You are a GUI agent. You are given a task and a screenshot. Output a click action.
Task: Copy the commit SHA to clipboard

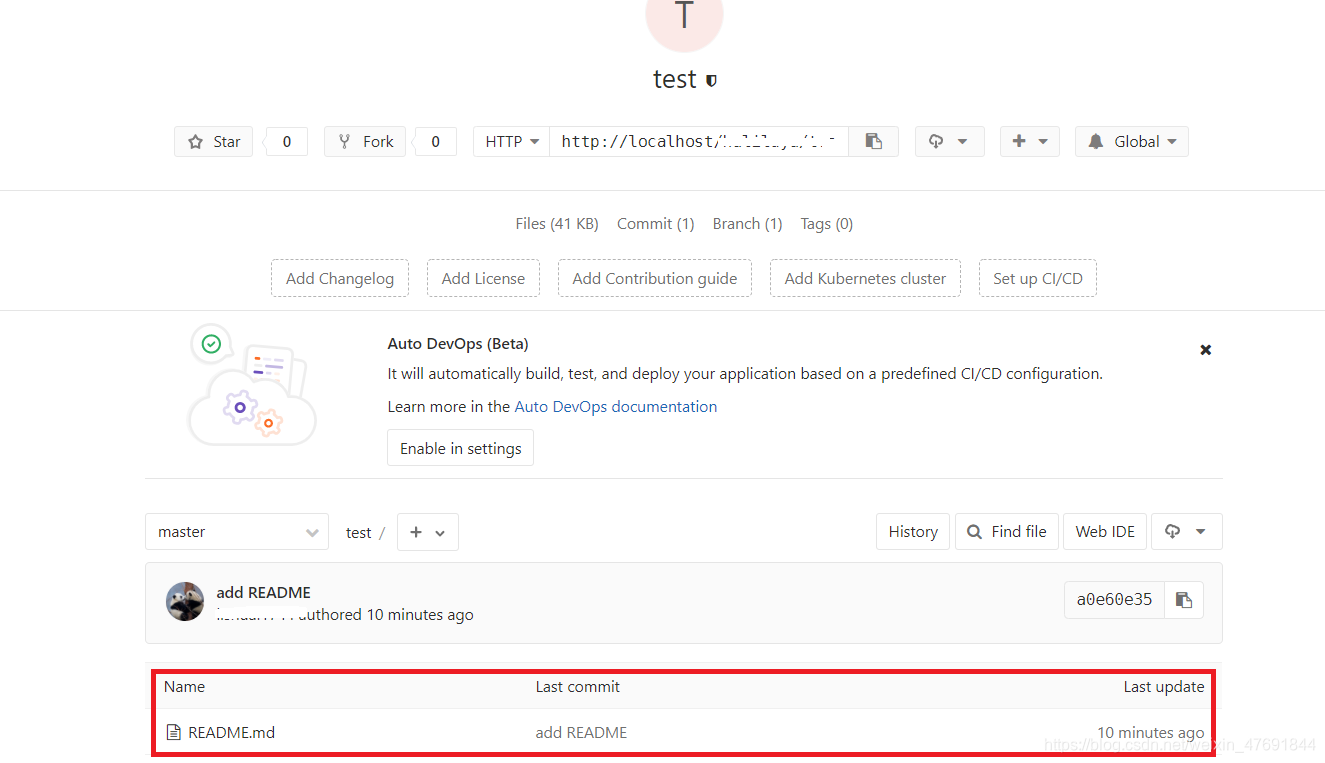click(x=1184, y=600)
